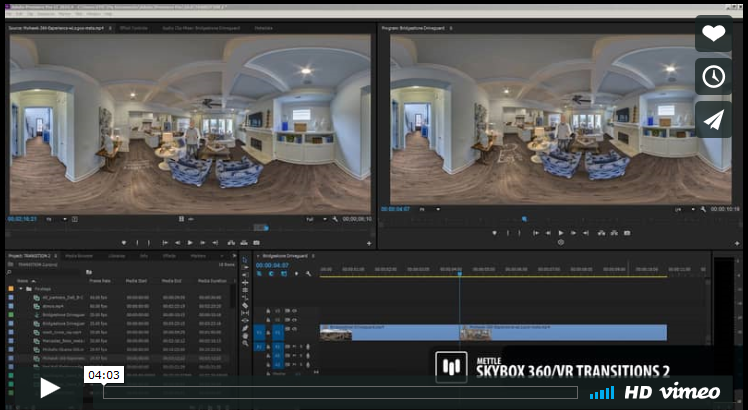Image resolution: width=748 pixels, height=410 pixels.
Task: Open the Metadata tab
Action: click(x=263, y=28)
